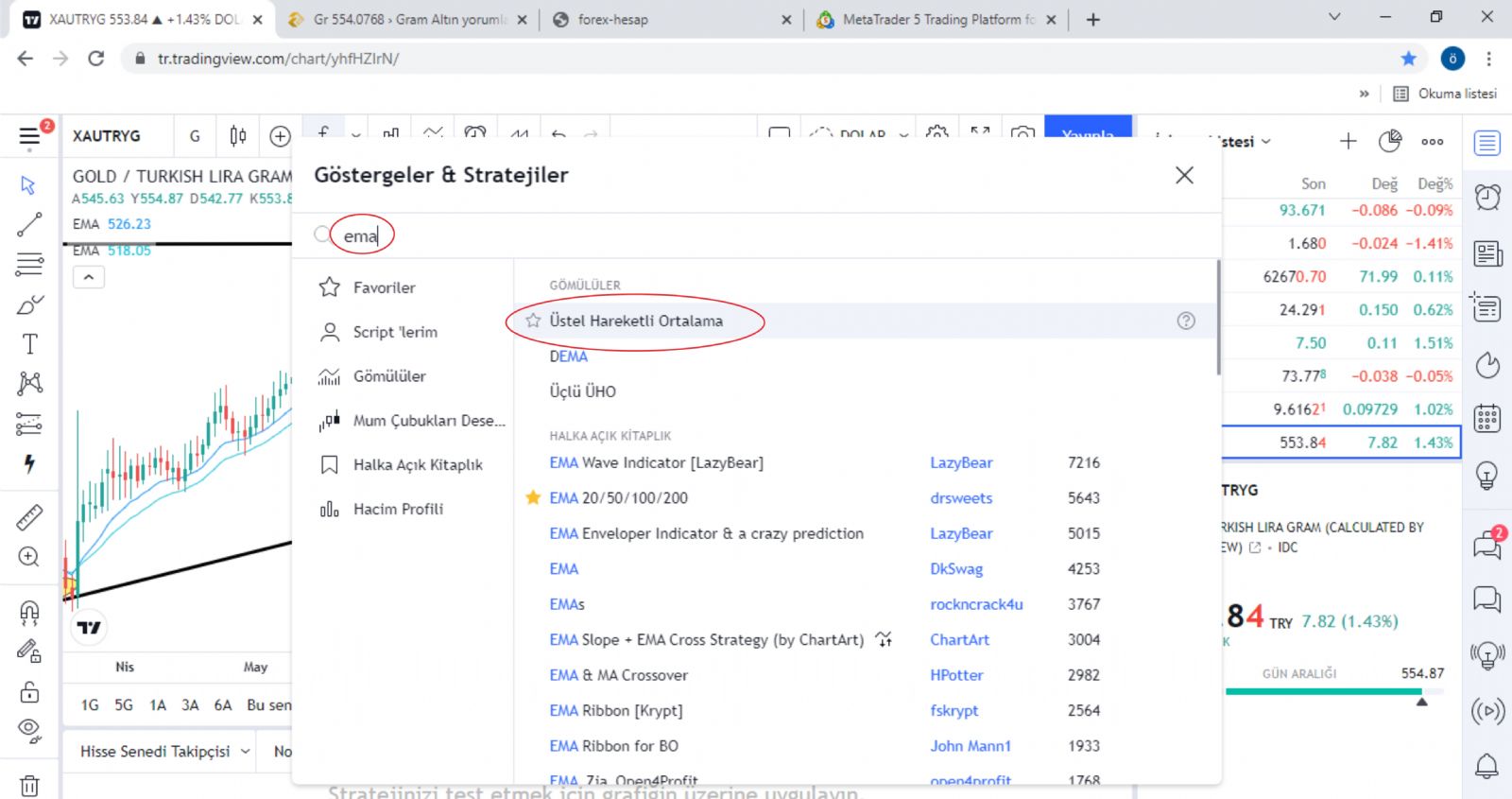Select Favoriler category
1512x799 pixels.
pos(384,287)
